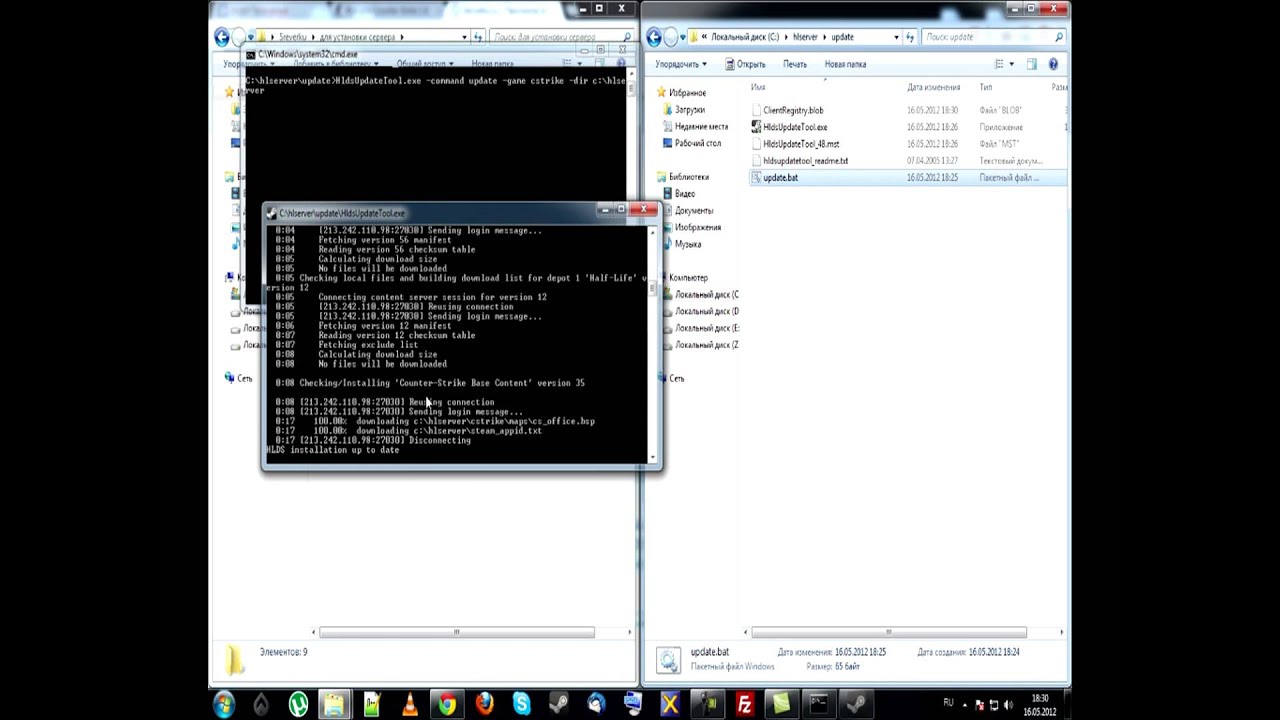This screenshot has width=1280, height=720.
Task: Launch Notepad++ from the taskbar
Action: pos(372,704)
